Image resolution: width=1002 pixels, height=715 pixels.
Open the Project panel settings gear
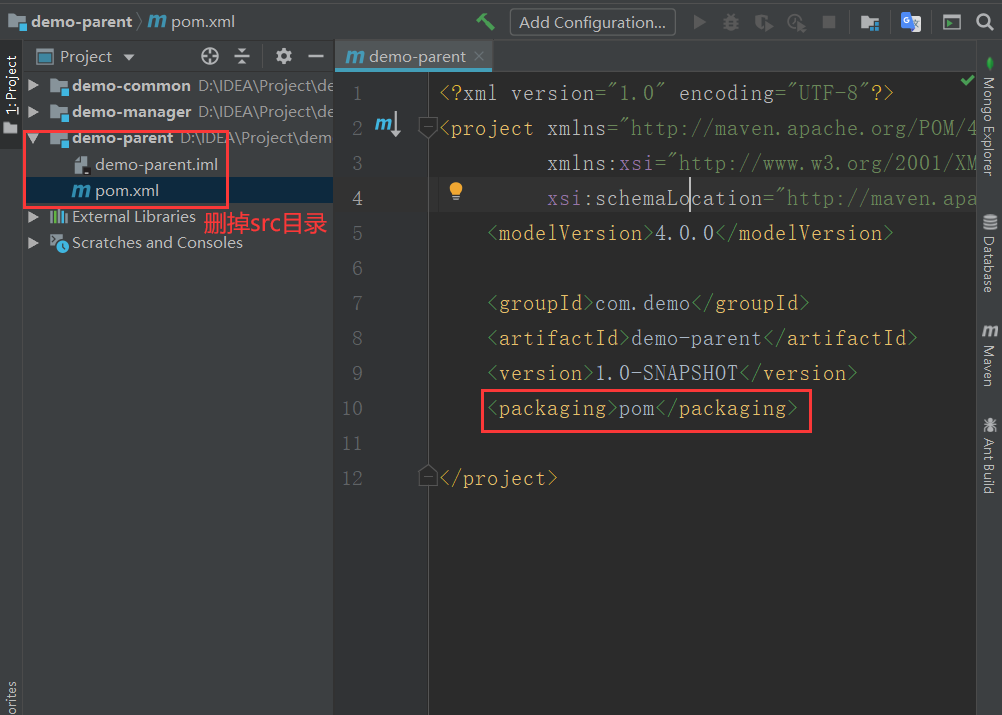coord(284,56)
